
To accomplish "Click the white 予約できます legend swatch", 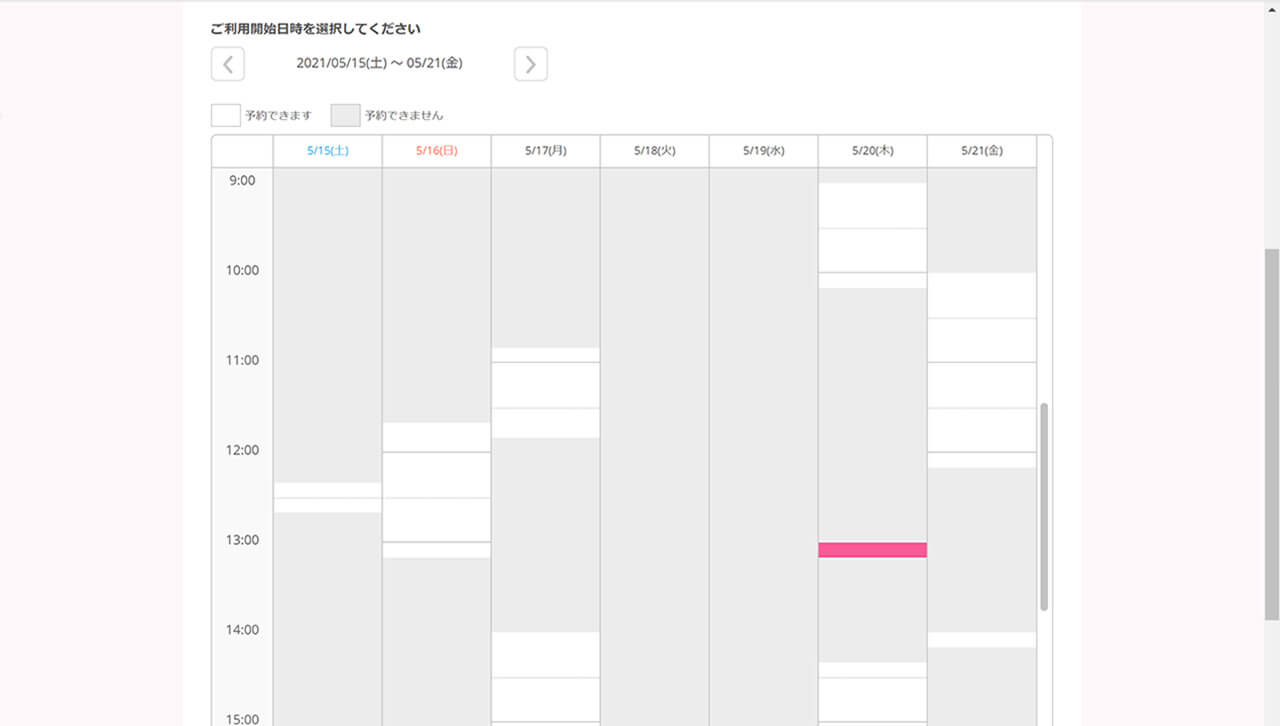I will [x=225, y=115].
